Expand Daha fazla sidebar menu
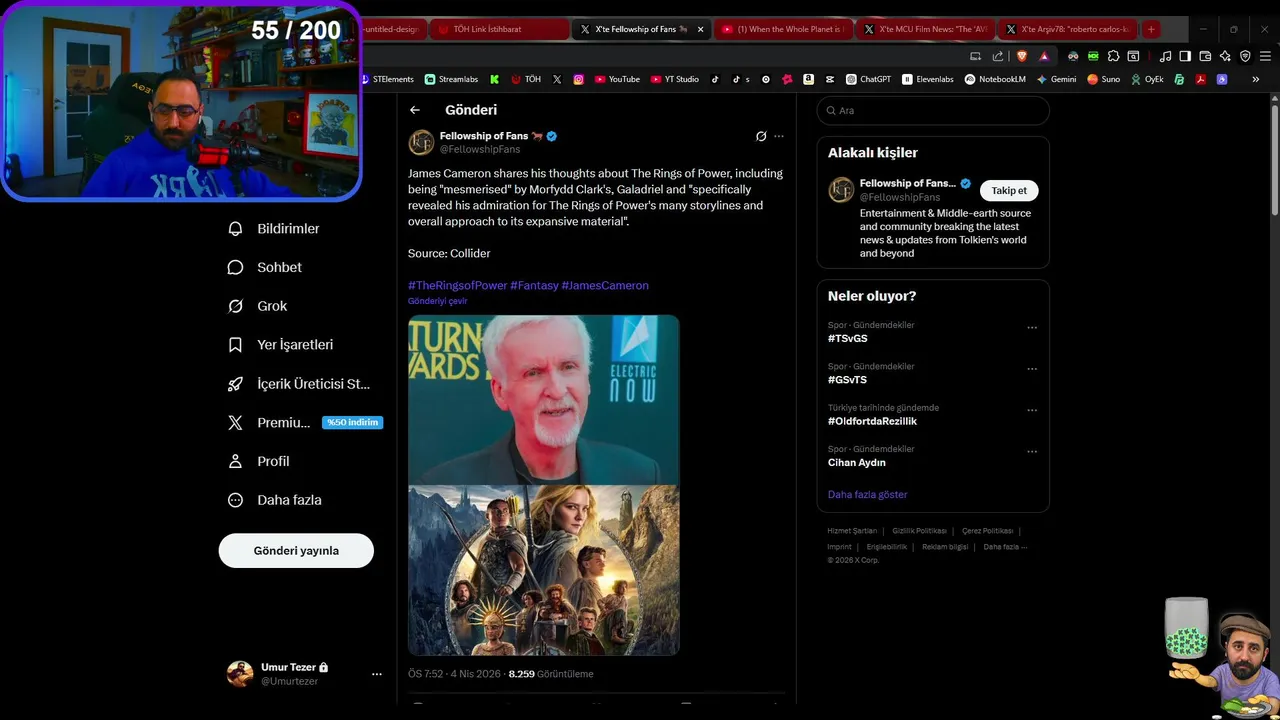Image resolution: width=1280 pixels, height=720 pixels. [275, 500]
